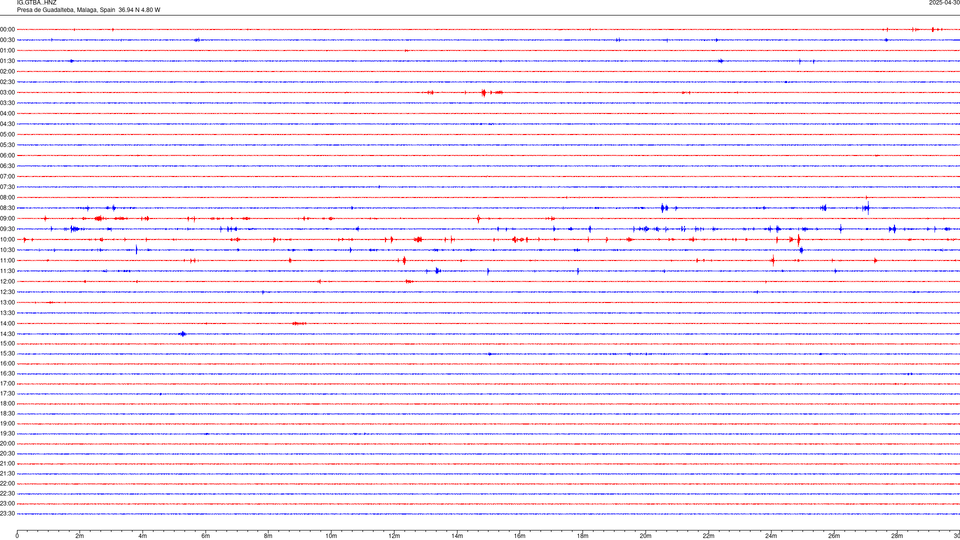Viewport: 960px width, 540px height.
Task: Select the 10:00 trace time label
Action: (7, 239)
